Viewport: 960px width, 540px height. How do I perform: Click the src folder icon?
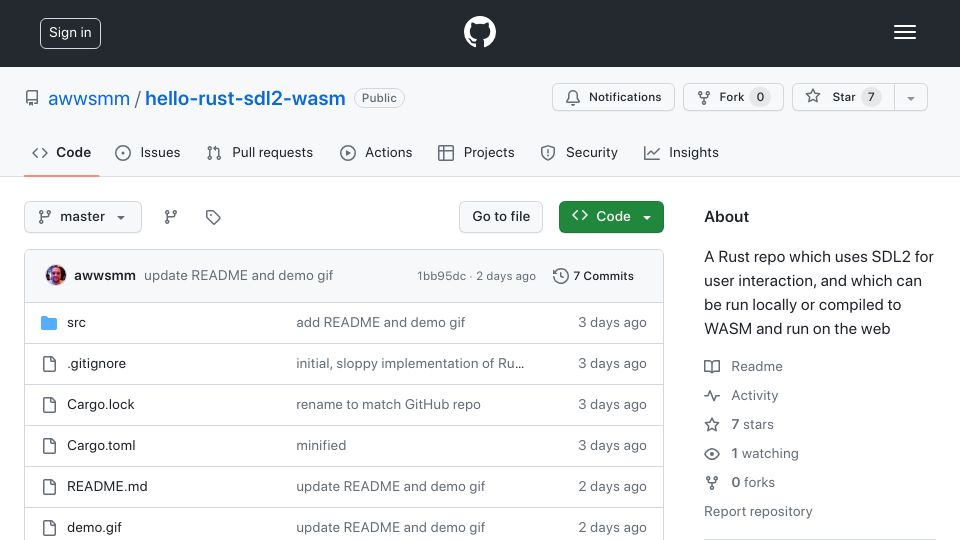49,323
